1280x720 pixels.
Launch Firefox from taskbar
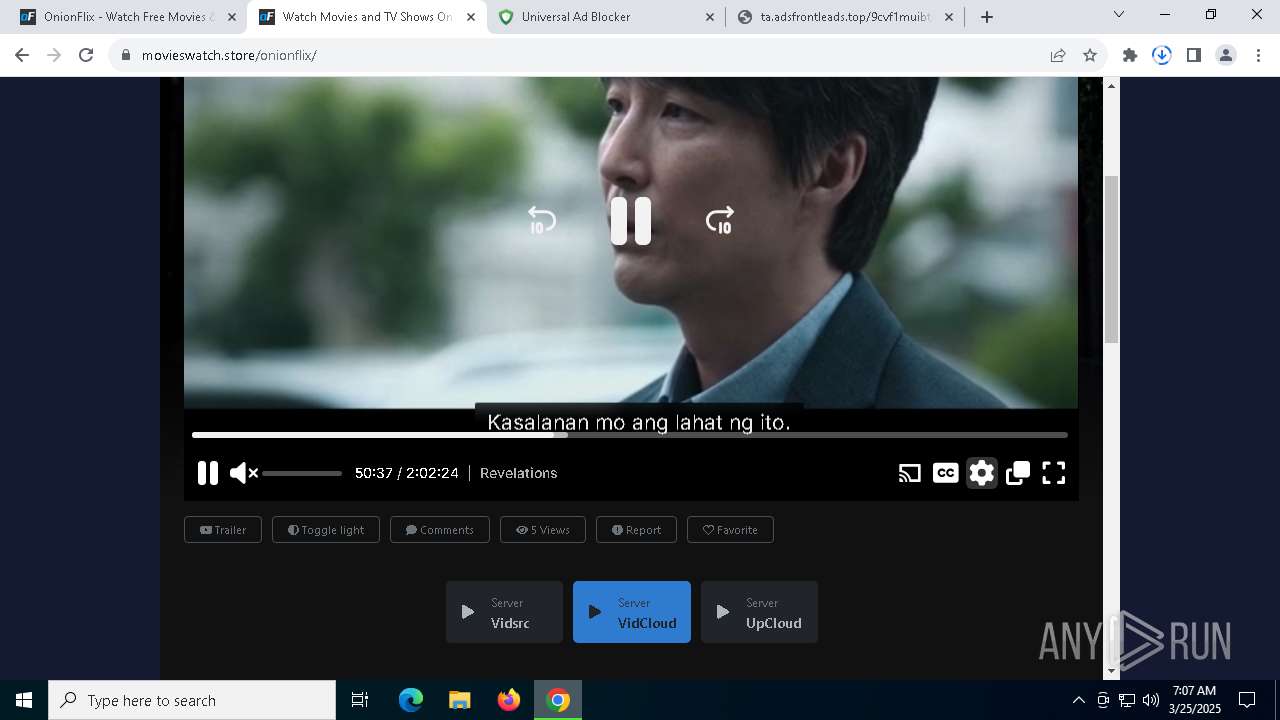pos(509,700)
